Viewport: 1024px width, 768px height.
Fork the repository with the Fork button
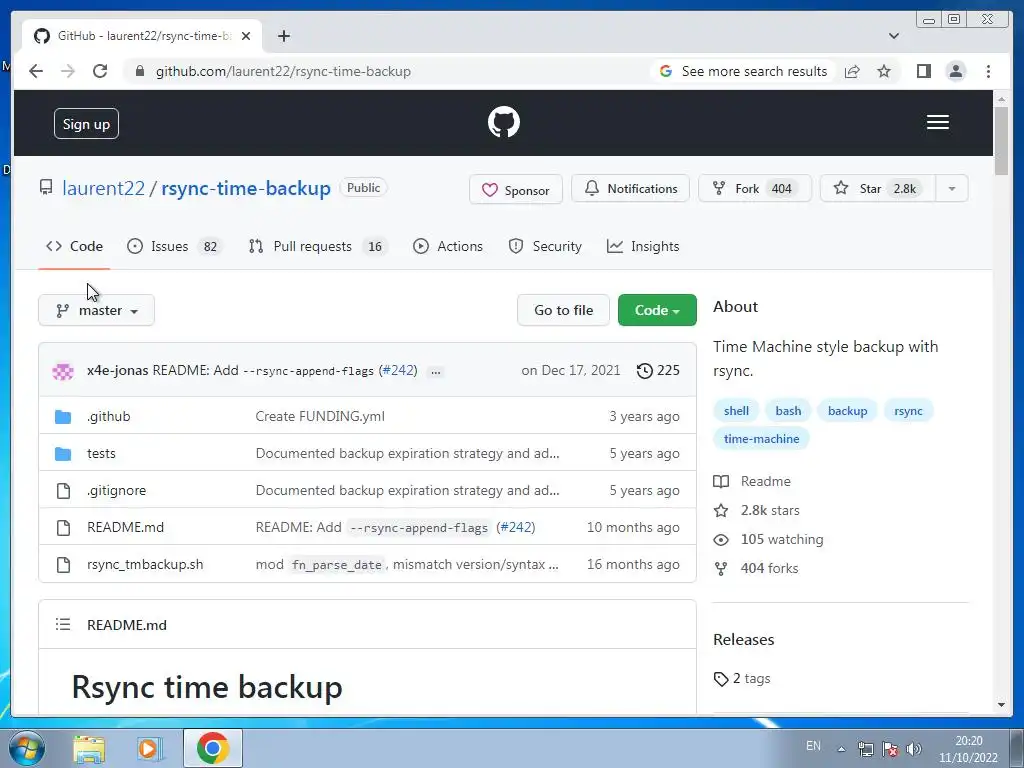(x=755, y=189)
